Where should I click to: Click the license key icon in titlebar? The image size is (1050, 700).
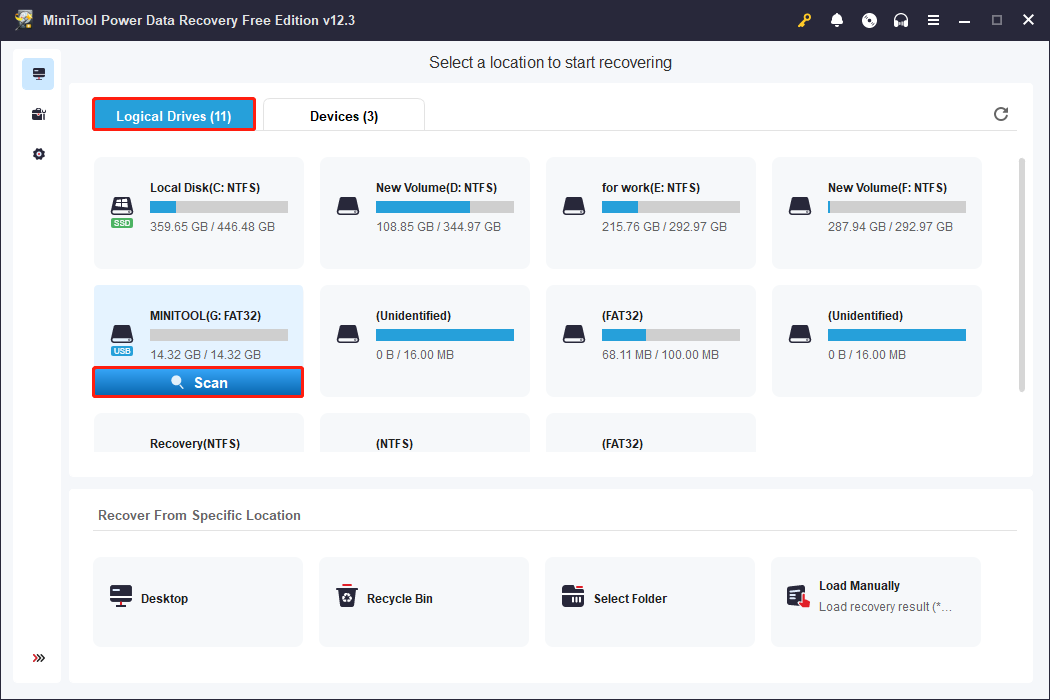tap(804, 20)
